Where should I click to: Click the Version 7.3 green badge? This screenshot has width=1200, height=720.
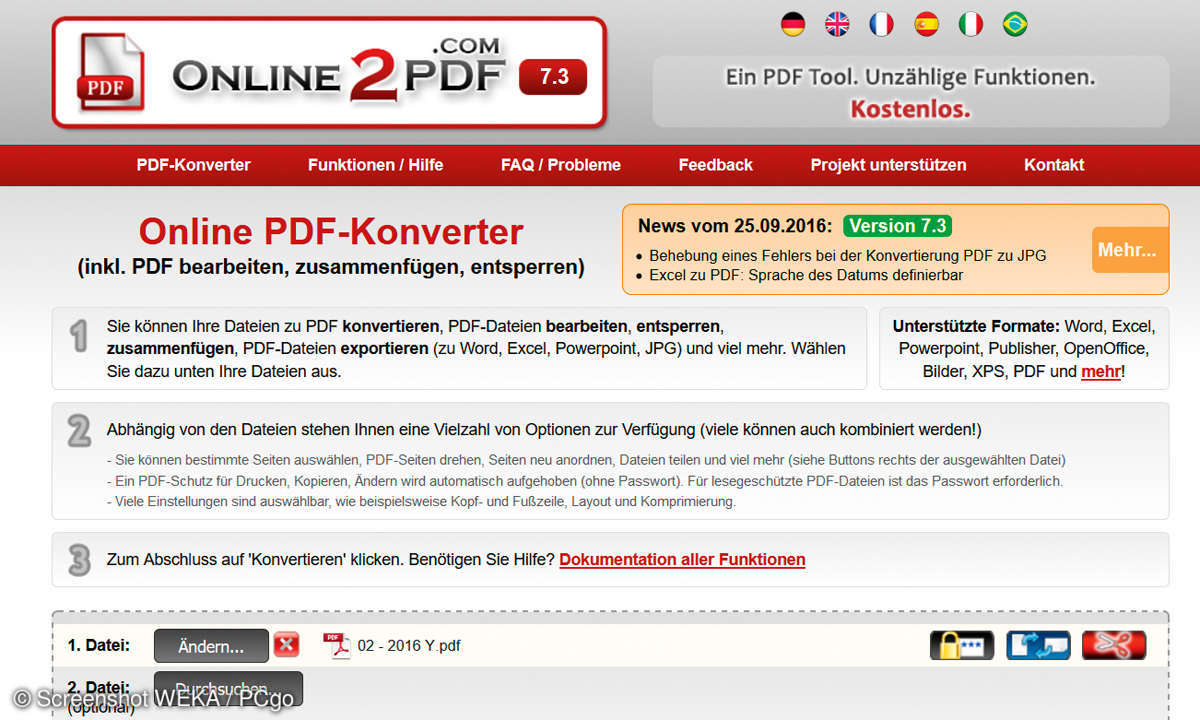(x=897, y=225)
